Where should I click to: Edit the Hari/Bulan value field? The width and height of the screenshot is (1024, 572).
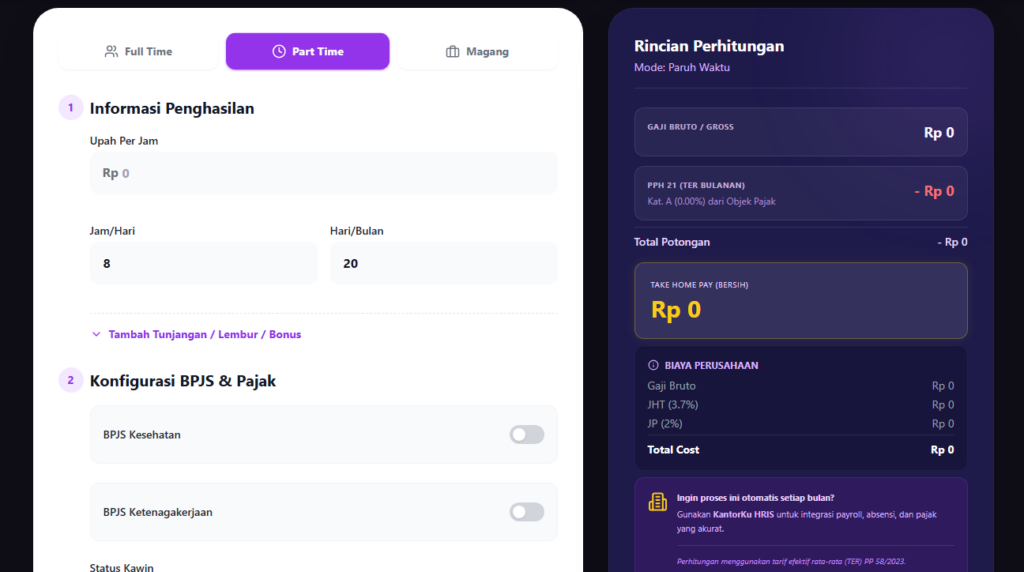click(444, 264)
